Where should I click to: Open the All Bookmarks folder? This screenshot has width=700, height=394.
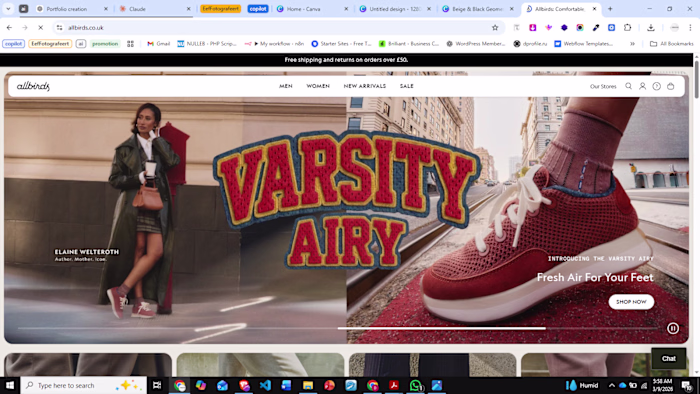(x=671, y=44)
